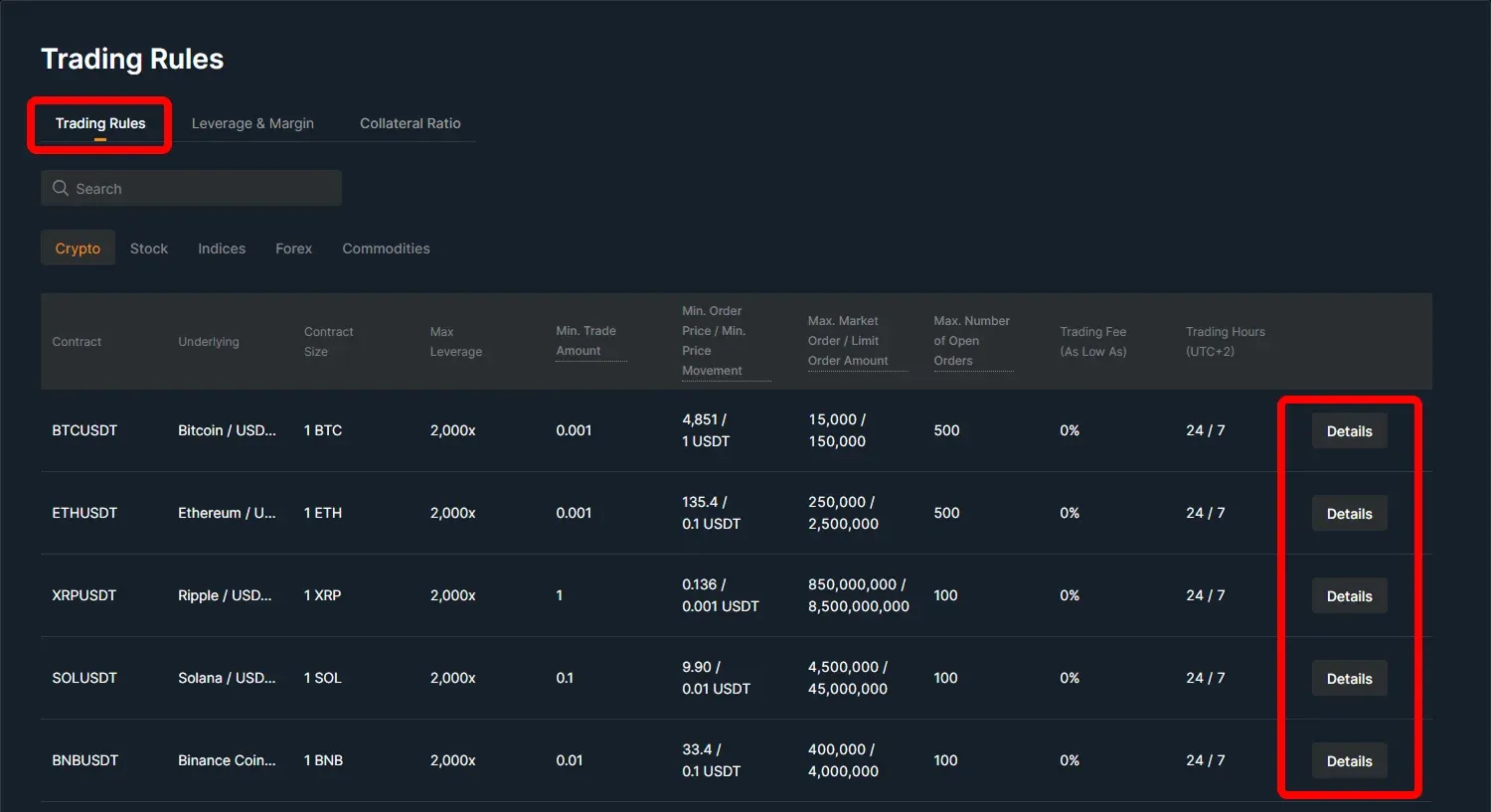The image size is (1491, 812).
Task: Select the Stock category filter
Action: click(149, 248)
